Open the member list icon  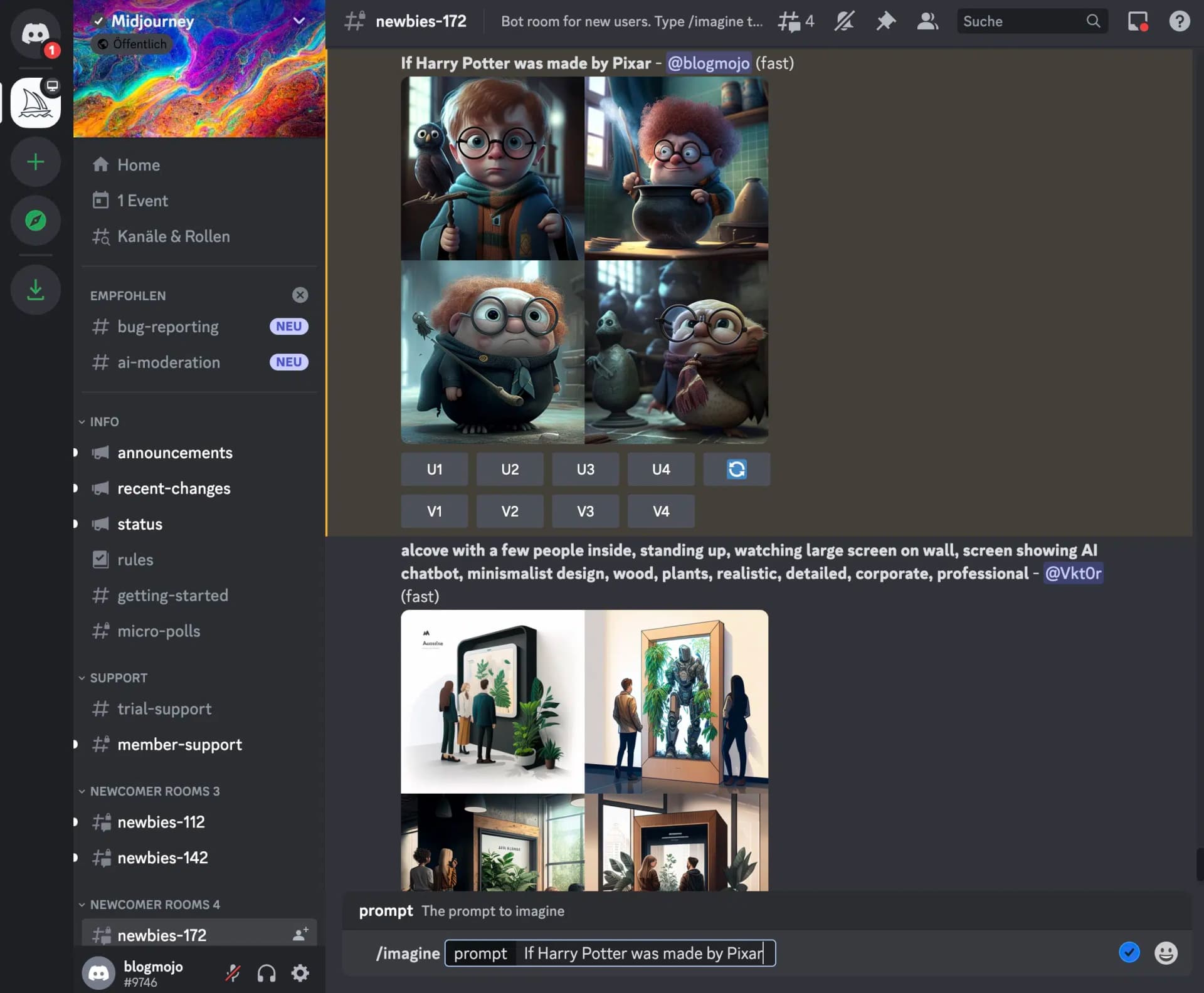[927, 21]
